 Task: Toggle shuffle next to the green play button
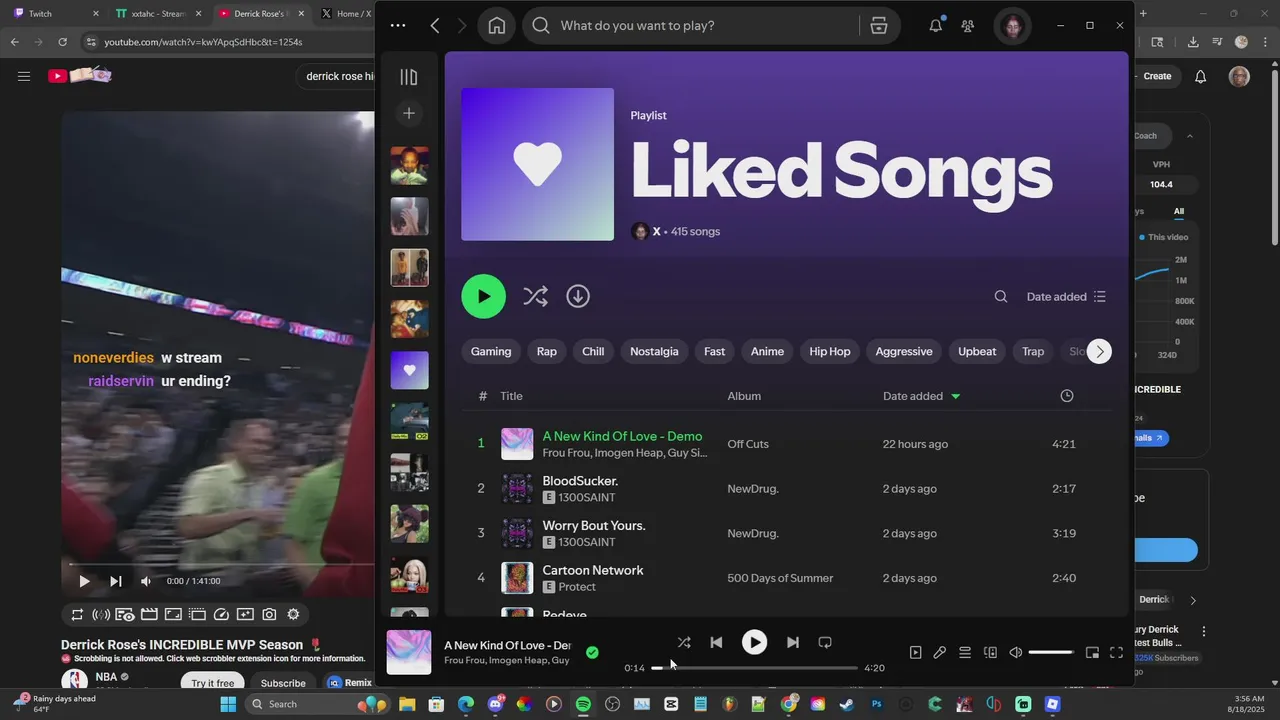point(535,296)
